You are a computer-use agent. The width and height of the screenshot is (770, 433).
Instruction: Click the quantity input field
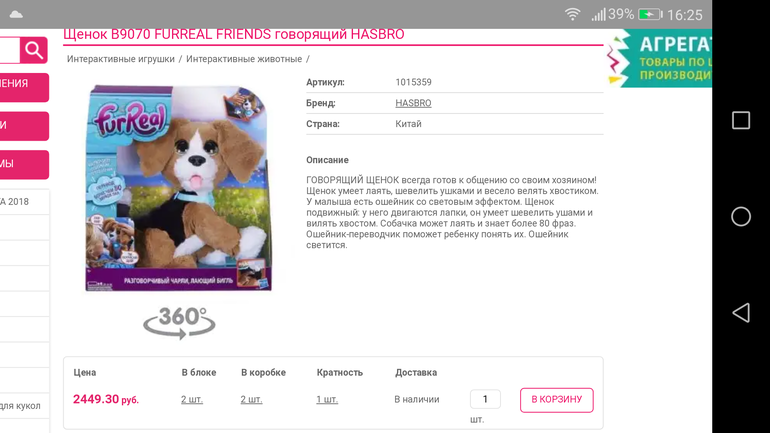pyautogui.click(x=485, y=399)
